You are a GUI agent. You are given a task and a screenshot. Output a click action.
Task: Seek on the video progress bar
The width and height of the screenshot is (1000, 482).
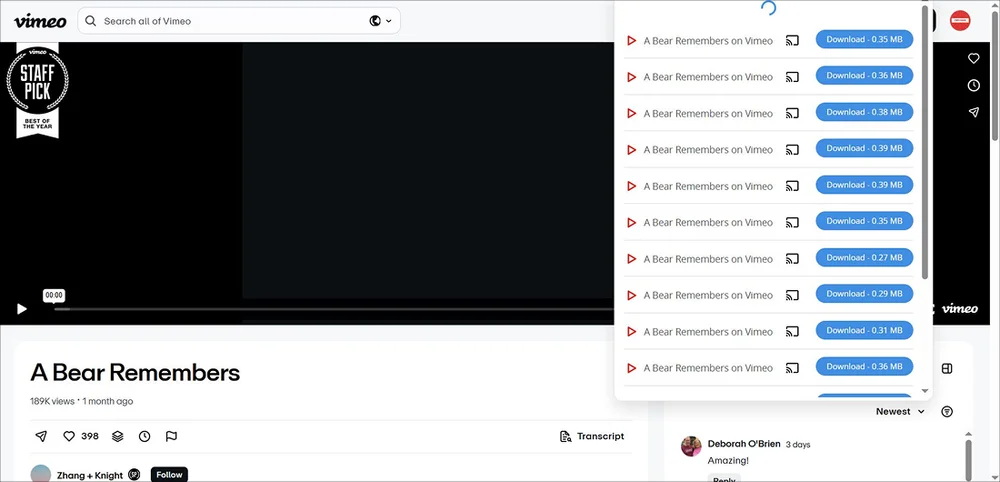(334, 309)
